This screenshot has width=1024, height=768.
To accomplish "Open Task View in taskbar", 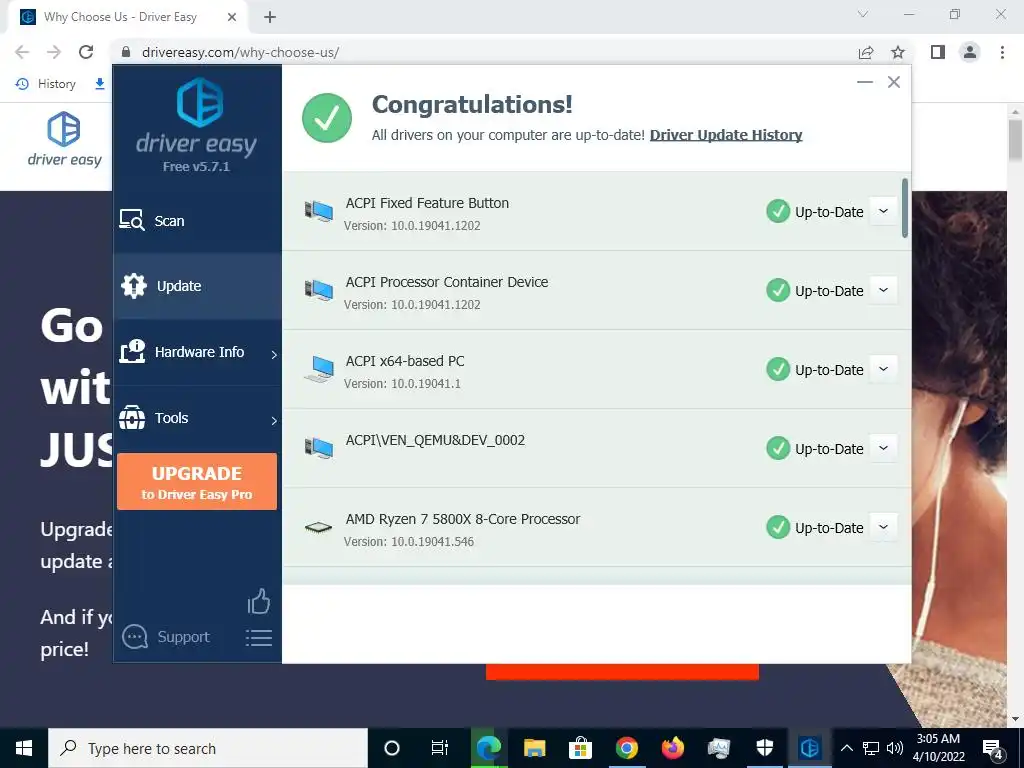I will tap(440, 748).
